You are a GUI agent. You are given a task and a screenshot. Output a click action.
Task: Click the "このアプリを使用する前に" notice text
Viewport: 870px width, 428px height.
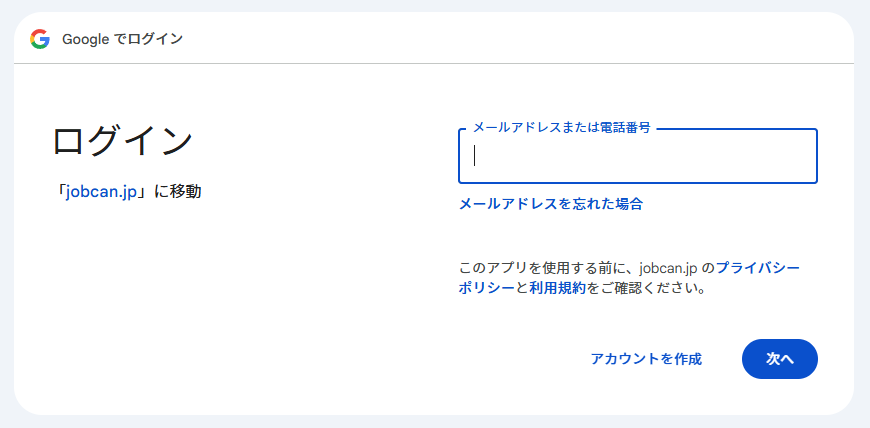(532, 268)
